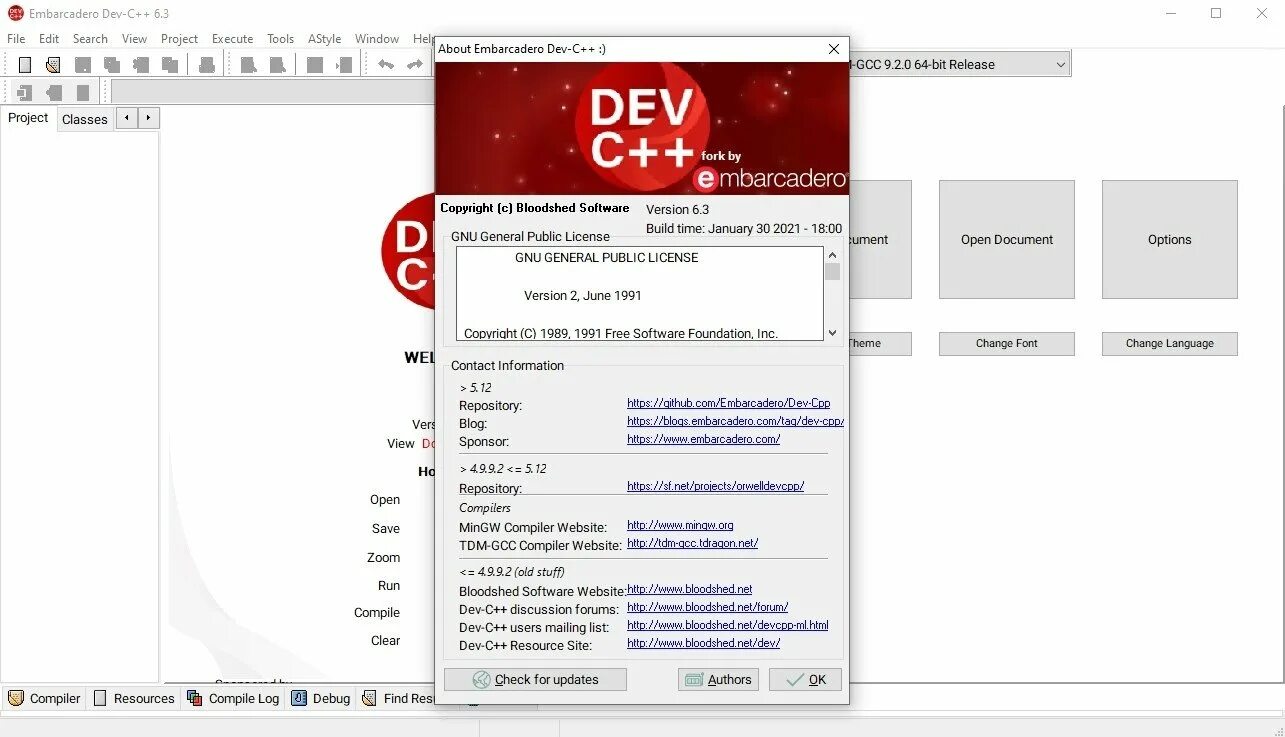The image size is (1285, 737).
Task: Click Open Document on the welcome page
Action: (1007, 239)
